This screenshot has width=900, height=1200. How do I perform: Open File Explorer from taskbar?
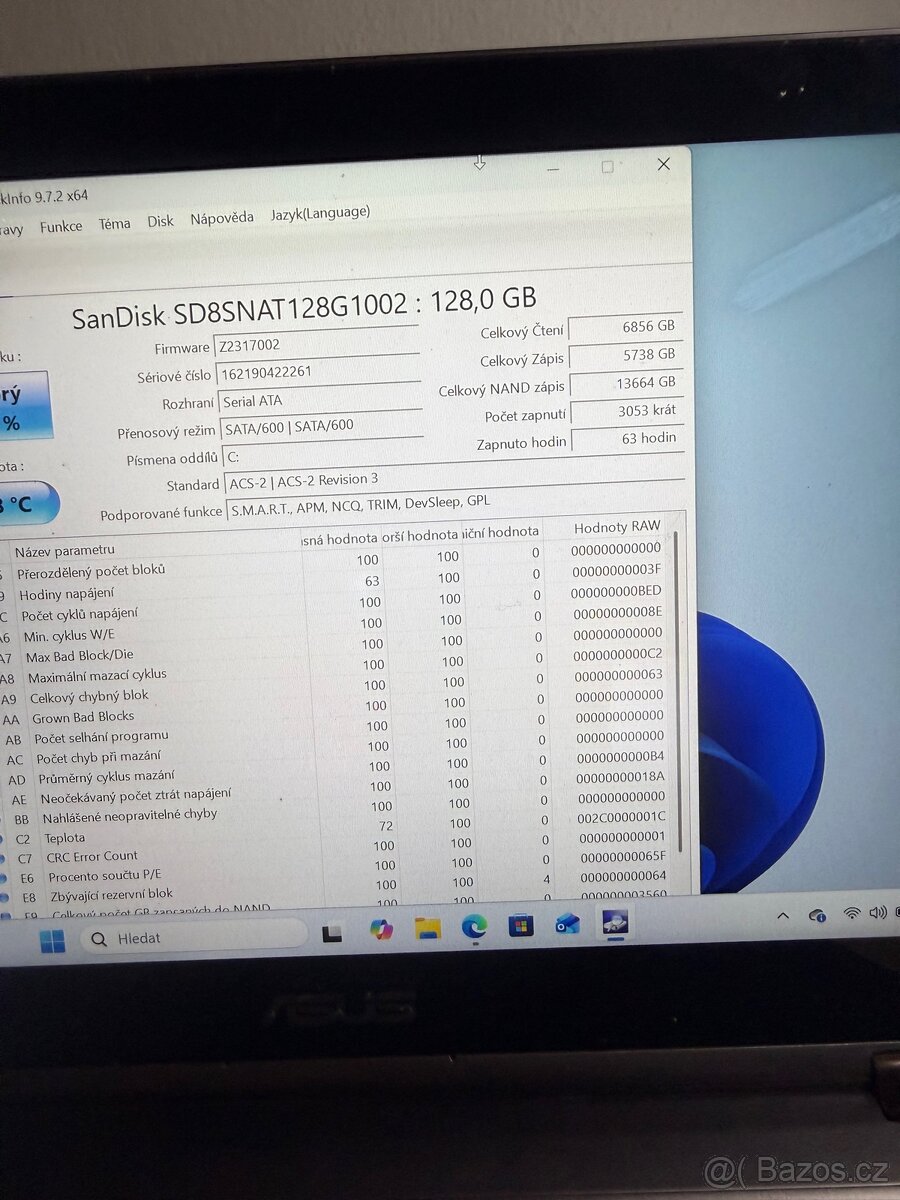tap(428, 929)
